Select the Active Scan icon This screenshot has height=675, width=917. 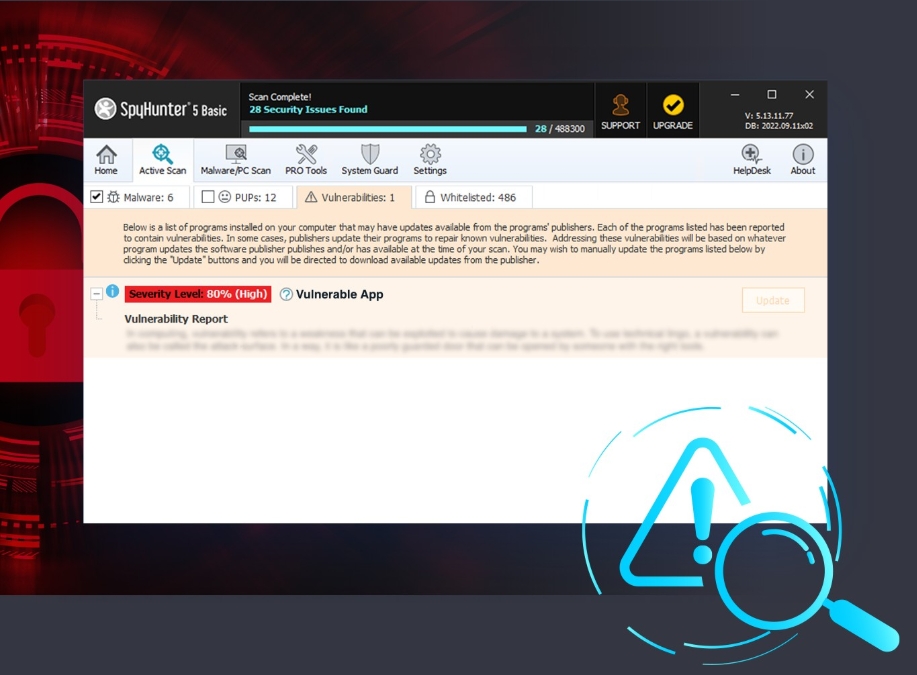(162, 159)
